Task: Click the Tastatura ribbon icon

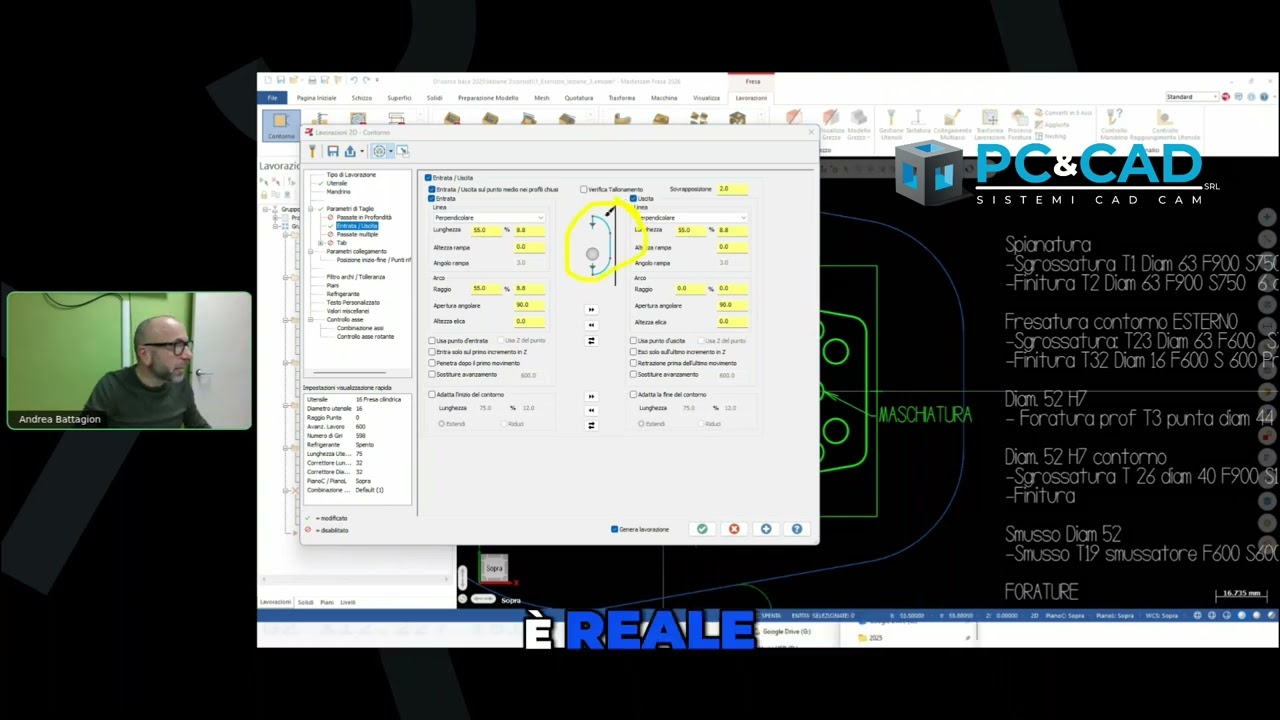Action: tap(919, 123)
